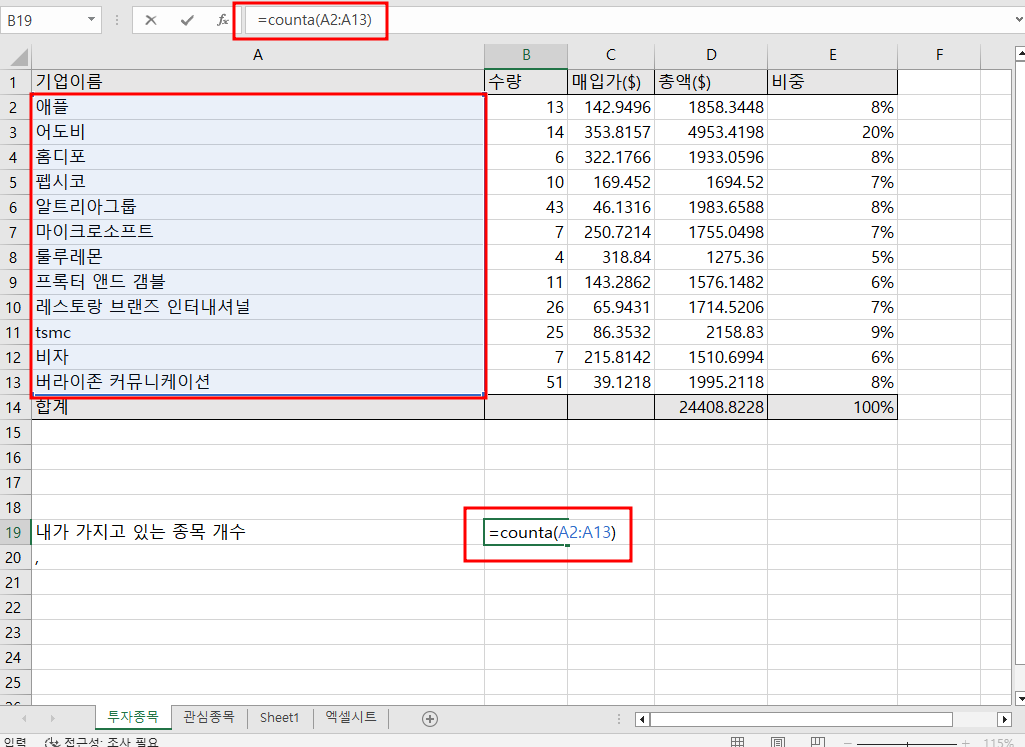Select total cell 24408.8228
Image resolution: width=1025 pixels, height=747 pixels.
point(711,408)
